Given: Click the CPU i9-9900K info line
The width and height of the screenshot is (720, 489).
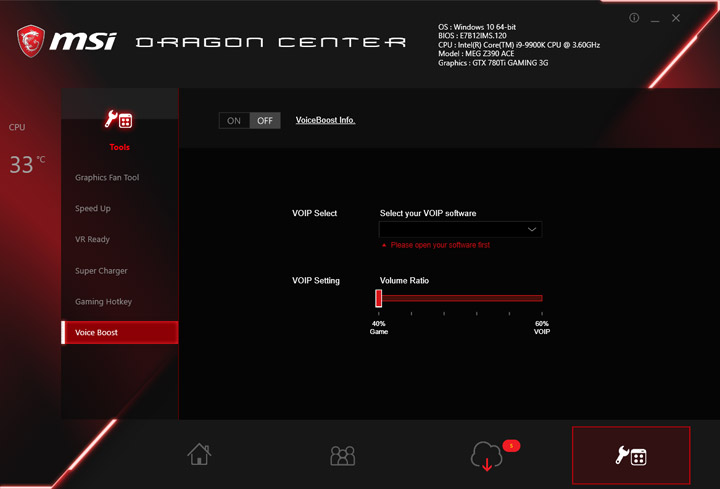Looking at the screenshot, I should [519, 45].
